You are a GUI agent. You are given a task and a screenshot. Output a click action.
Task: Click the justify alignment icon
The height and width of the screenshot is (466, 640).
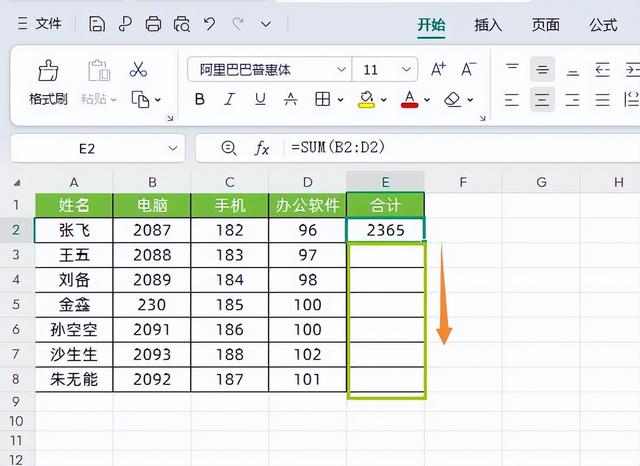point(602,100)
